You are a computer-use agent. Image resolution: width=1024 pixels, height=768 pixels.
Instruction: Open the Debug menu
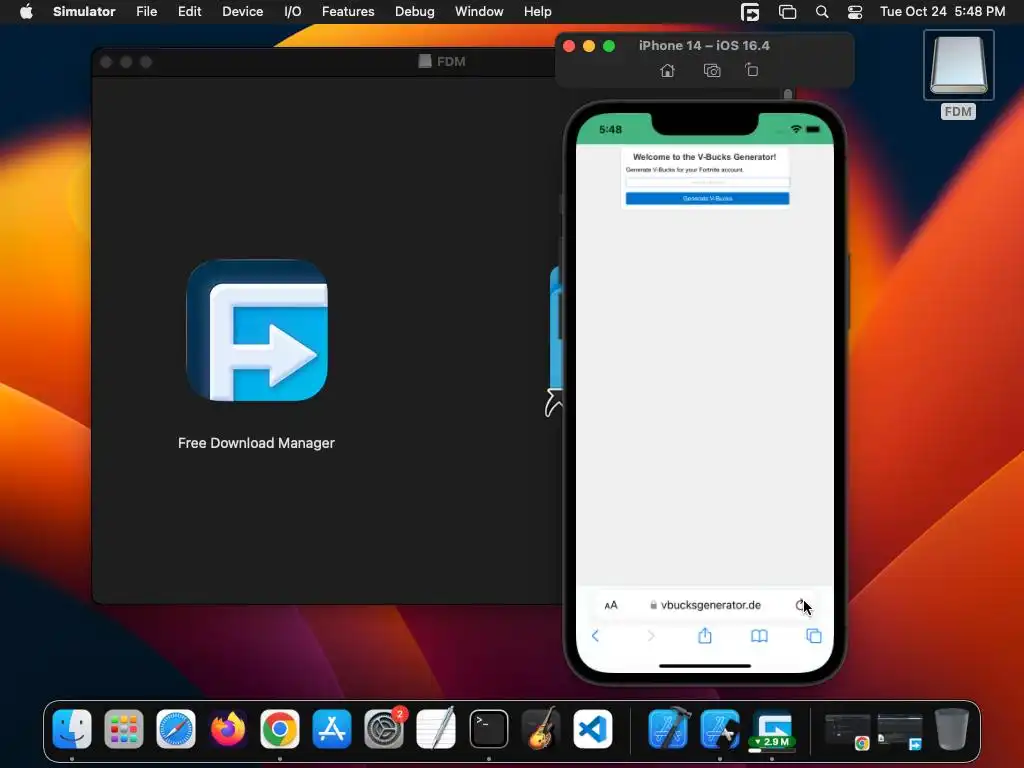[x=415, y=12]
